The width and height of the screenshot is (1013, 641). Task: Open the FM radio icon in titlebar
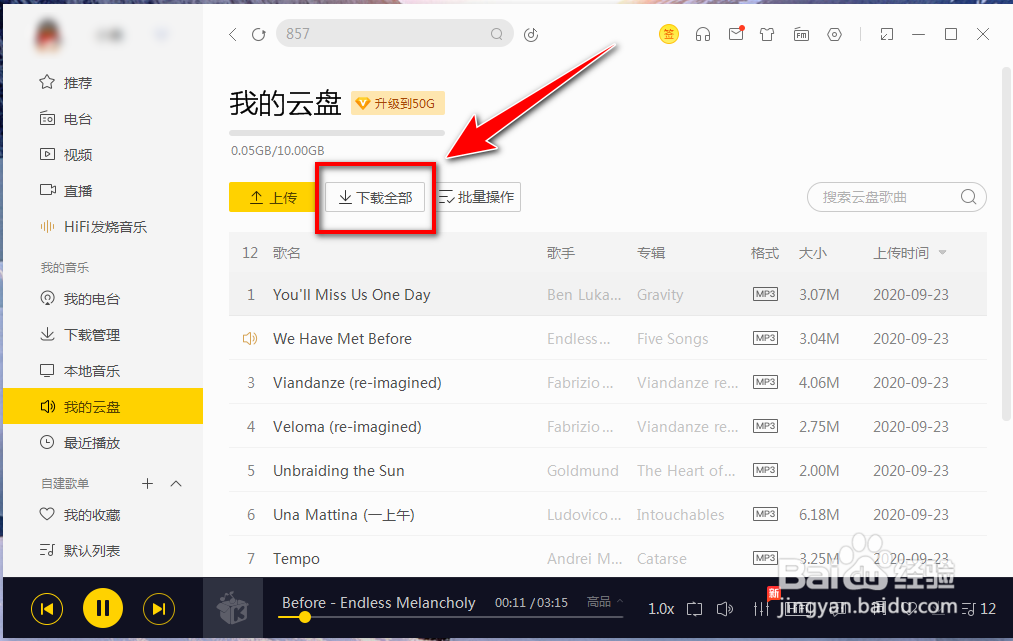(801, 33)
